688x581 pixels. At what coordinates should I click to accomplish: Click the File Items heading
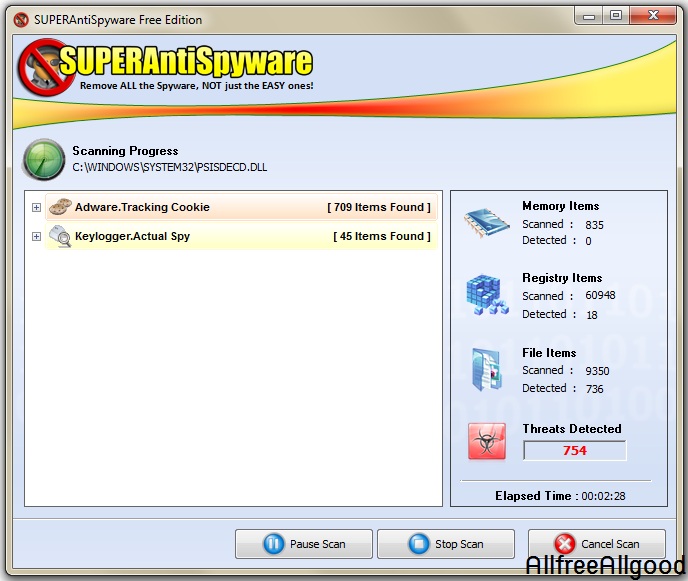[x=549, y=353]
